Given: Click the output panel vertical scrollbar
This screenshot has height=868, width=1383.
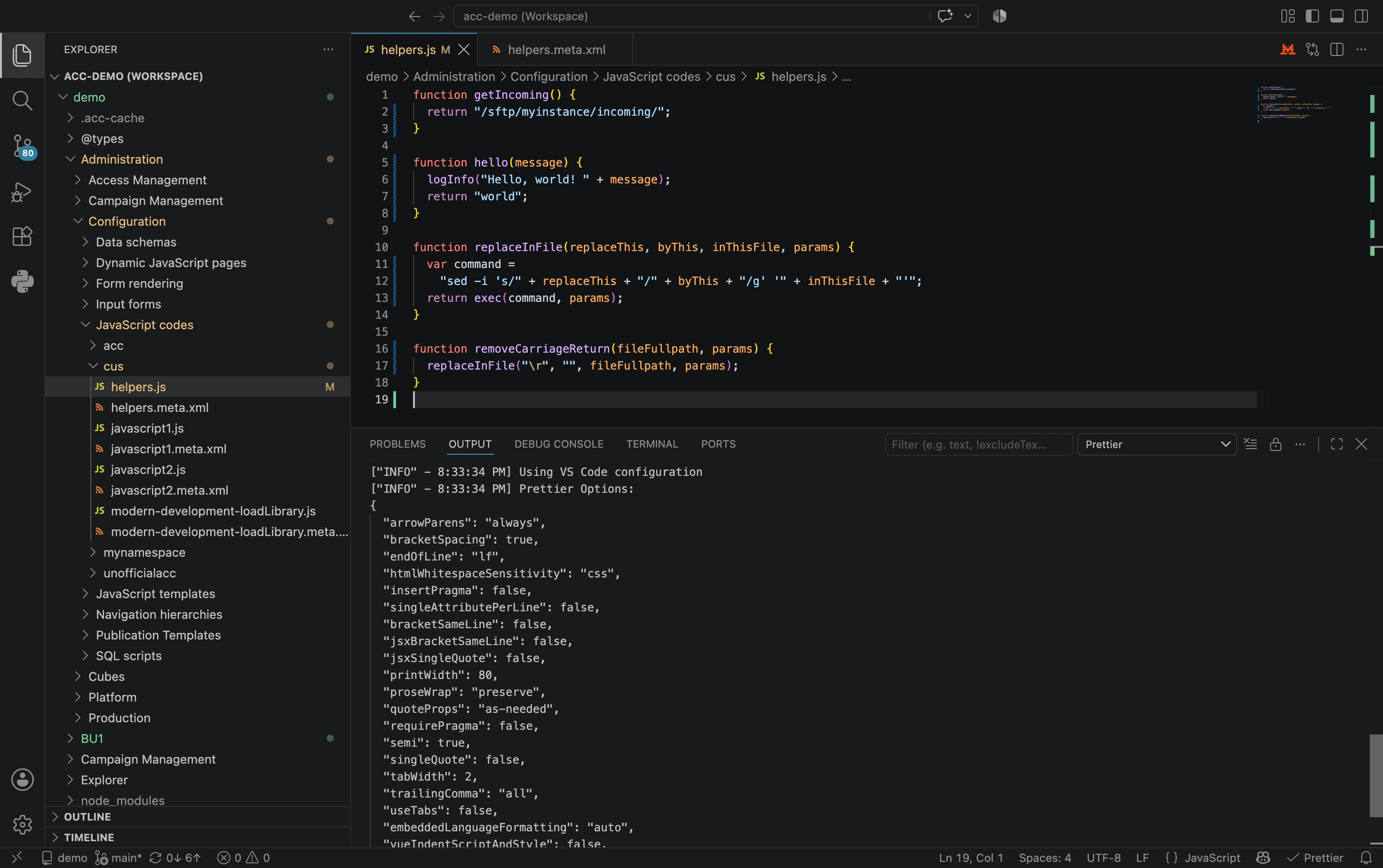Looking at the screenshot, I should click(x=1375, y=775).
